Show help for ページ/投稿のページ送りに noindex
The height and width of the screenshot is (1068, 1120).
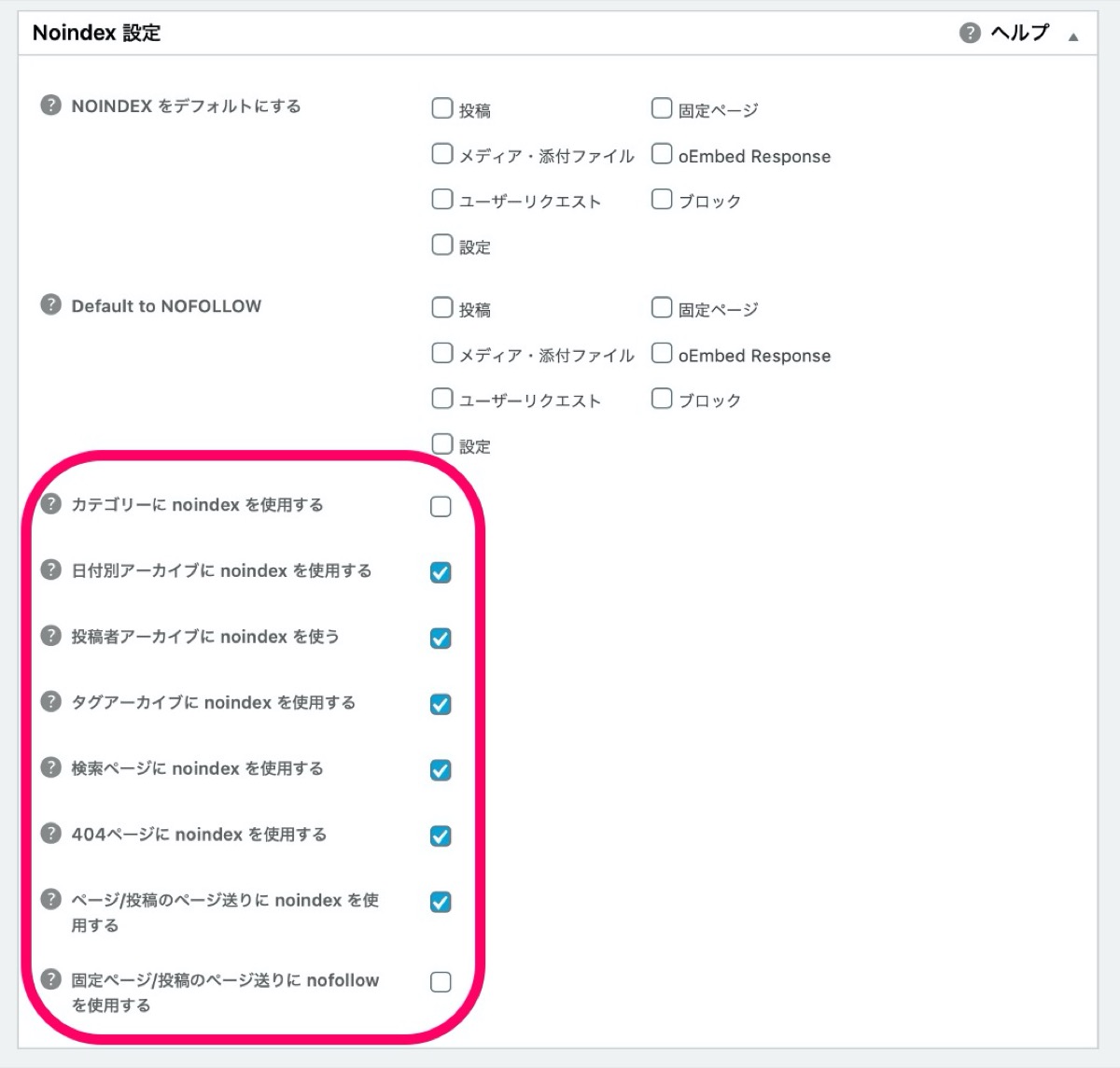pyautogui.click(x=50, y=899)
